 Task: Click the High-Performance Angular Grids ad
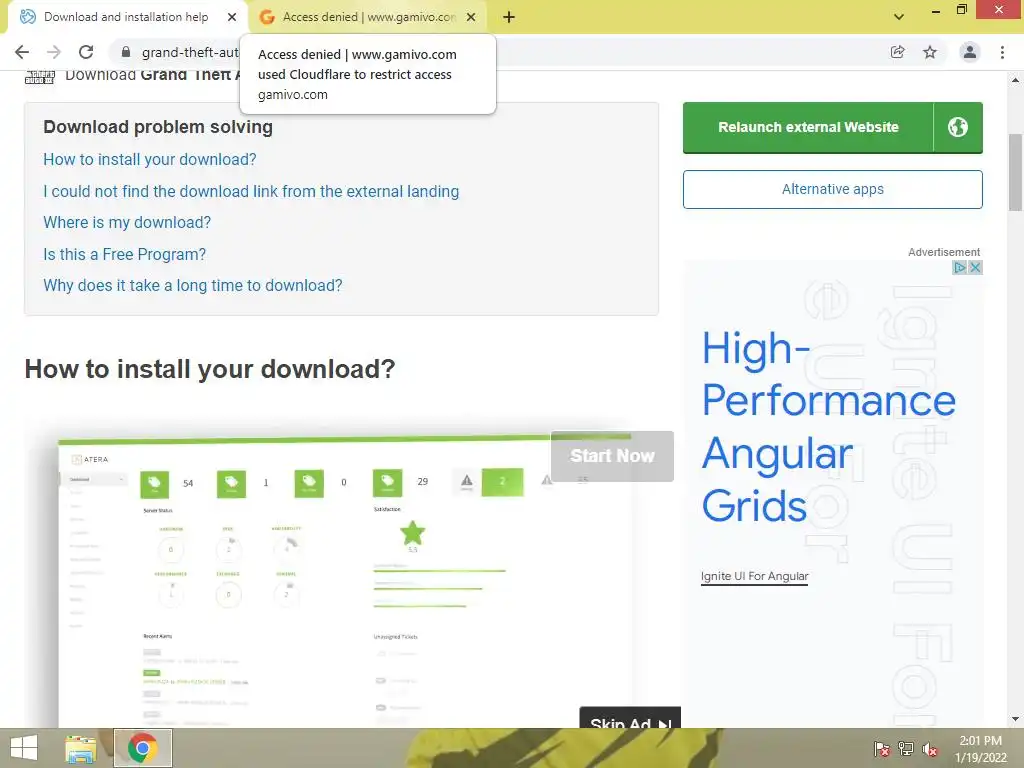coord(828,427)
